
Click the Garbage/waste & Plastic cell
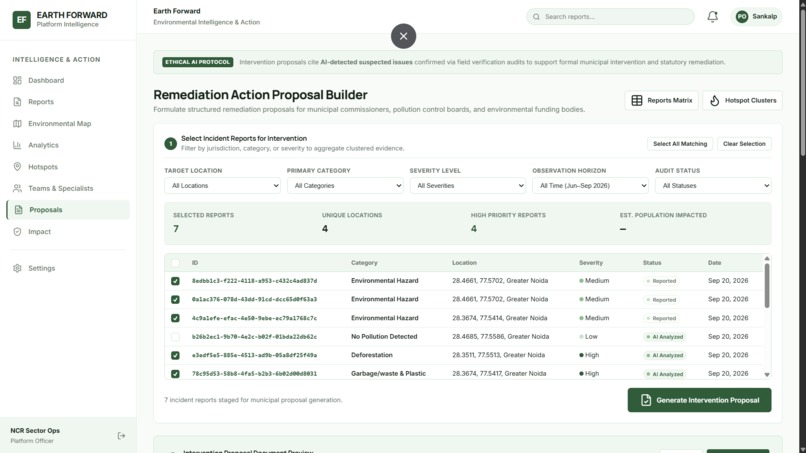pyautogui.click(x=388, y=374)
